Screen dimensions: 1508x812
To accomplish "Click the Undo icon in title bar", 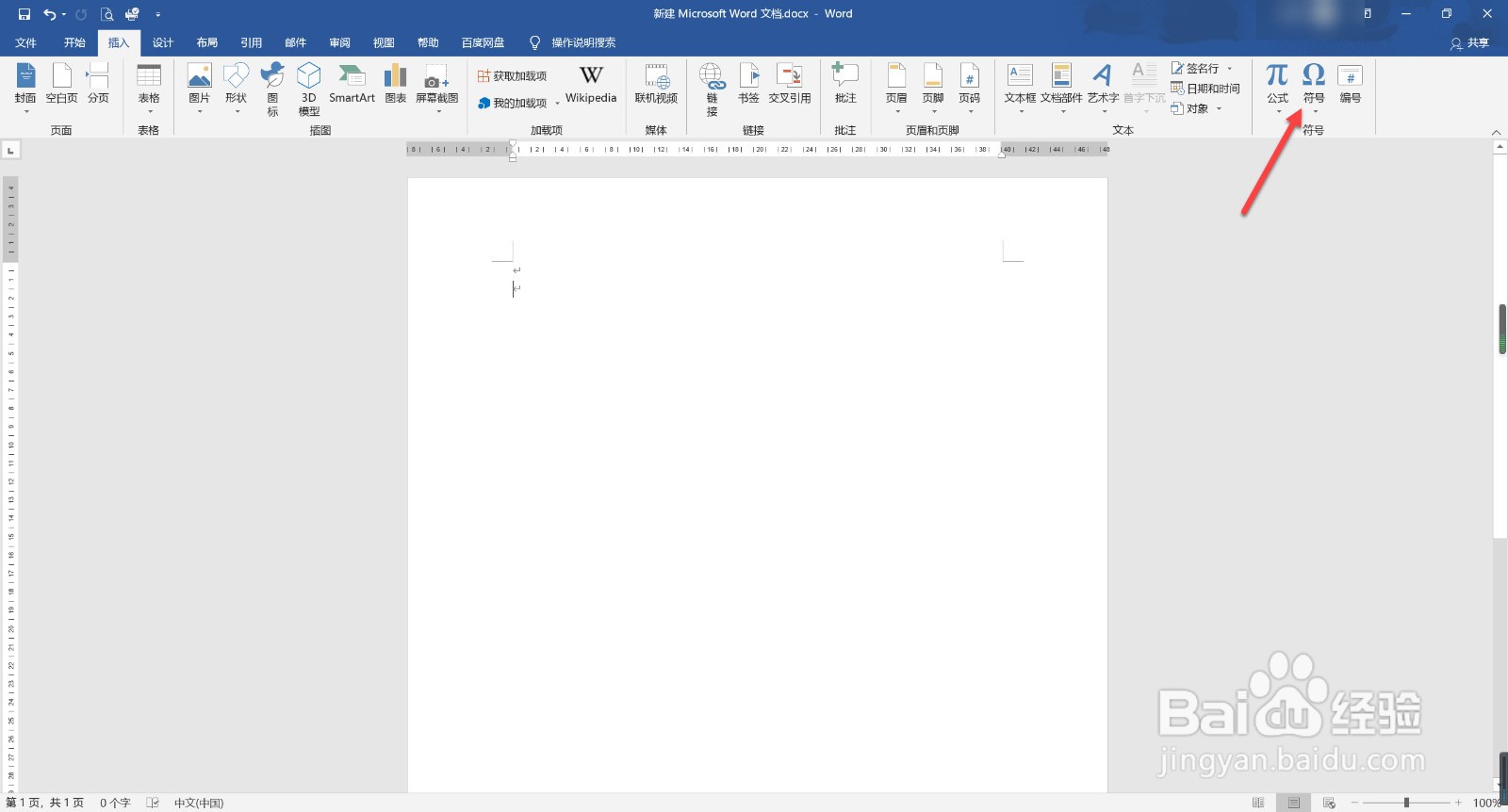I will pos(49,14).
